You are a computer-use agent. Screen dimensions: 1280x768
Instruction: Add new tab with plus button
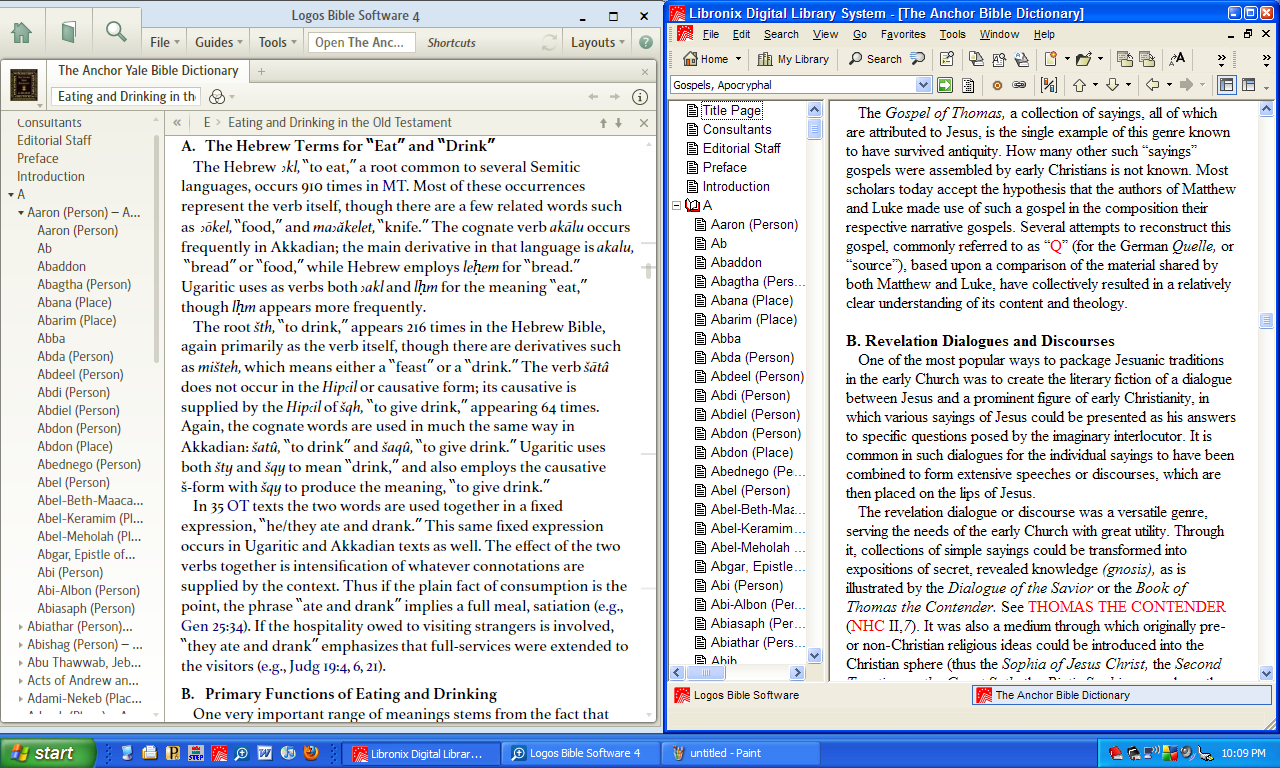(262, 71)
